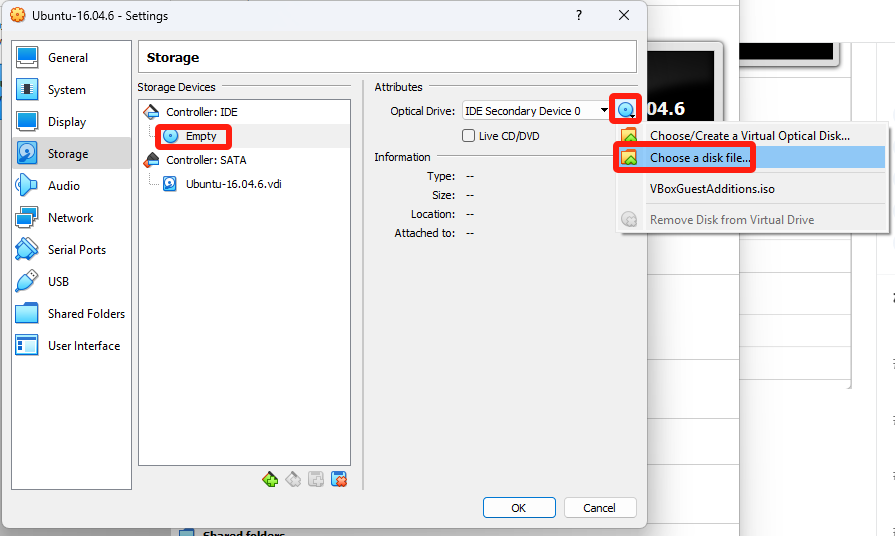Open the Optical Drive dropdown

[x=537, y=111]
